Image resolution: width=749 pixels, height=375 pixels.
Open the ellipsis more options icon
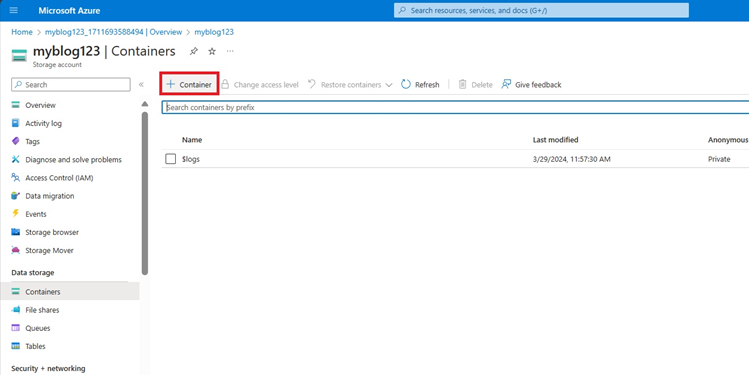(x=230, y=51)
